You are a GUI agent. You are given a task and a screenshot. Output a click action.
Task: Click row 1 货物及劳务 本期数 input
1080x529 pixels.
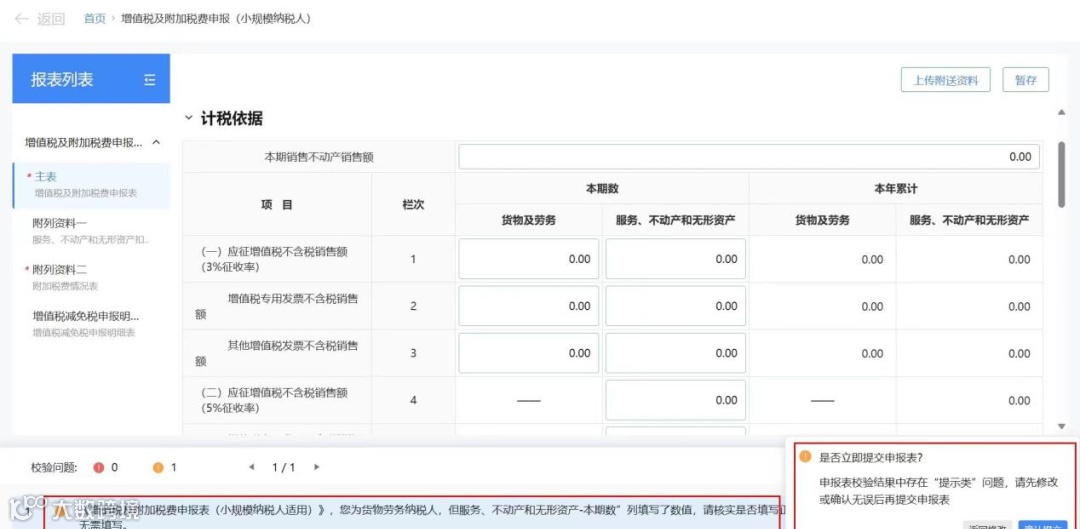pyautogui.click(x=528, y=259)
